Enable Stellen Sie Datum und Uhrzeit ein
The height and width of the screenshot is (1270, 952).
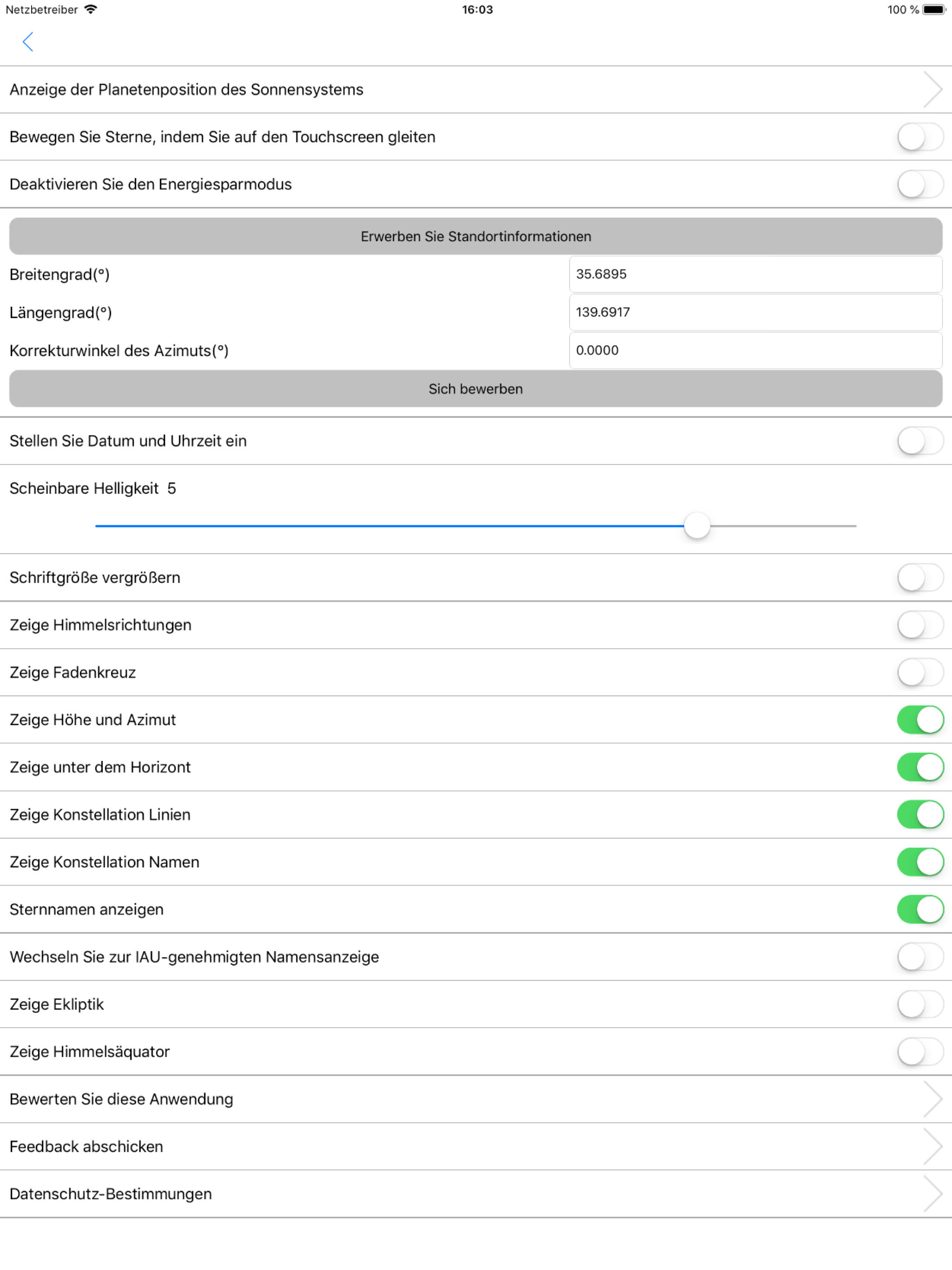point(920,441)
